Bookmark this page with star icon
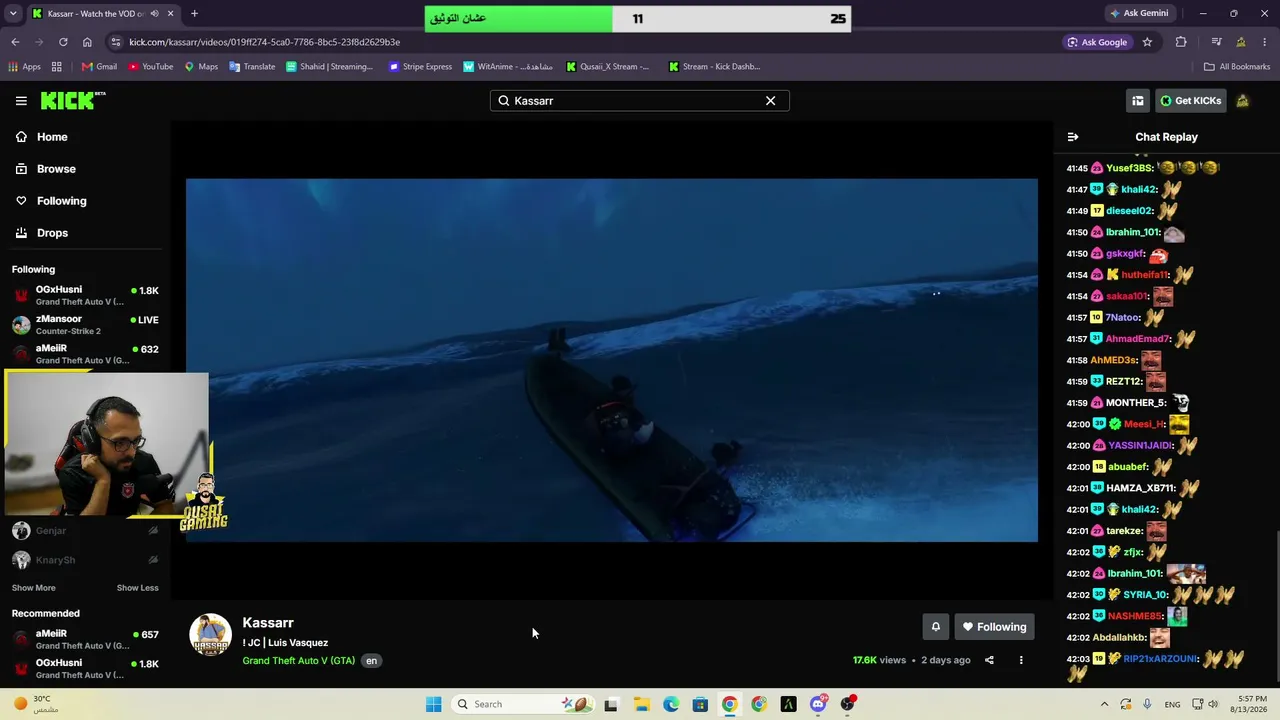Image resolution: width=1280 pixels, height=720 pixels. (1147, 42)
